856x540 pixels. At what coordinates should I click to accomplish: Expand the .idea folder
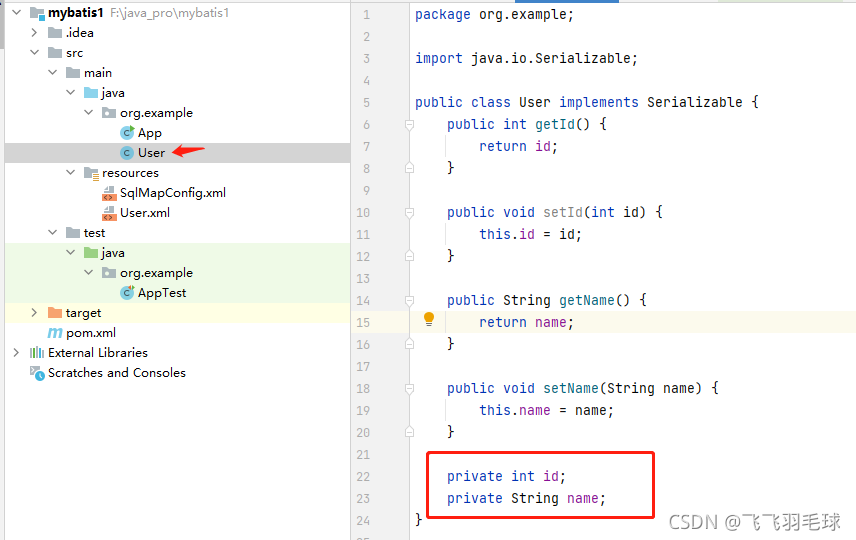(x=34, y=32)
